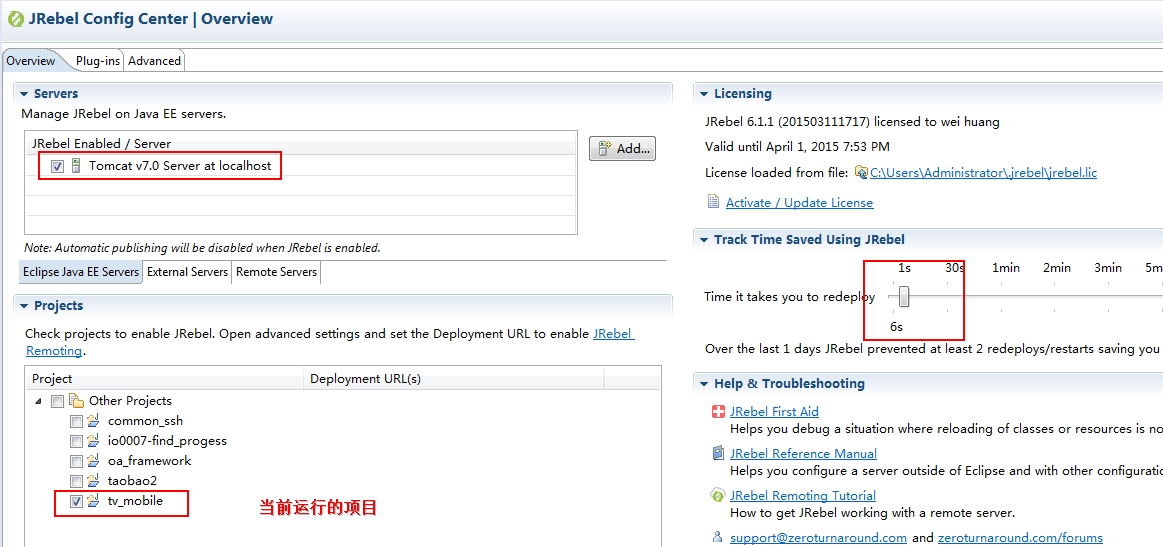This screenshot has width=1163, height=547.
Task: Open the Remote Servers tab
Action: (x=276, y=272)
